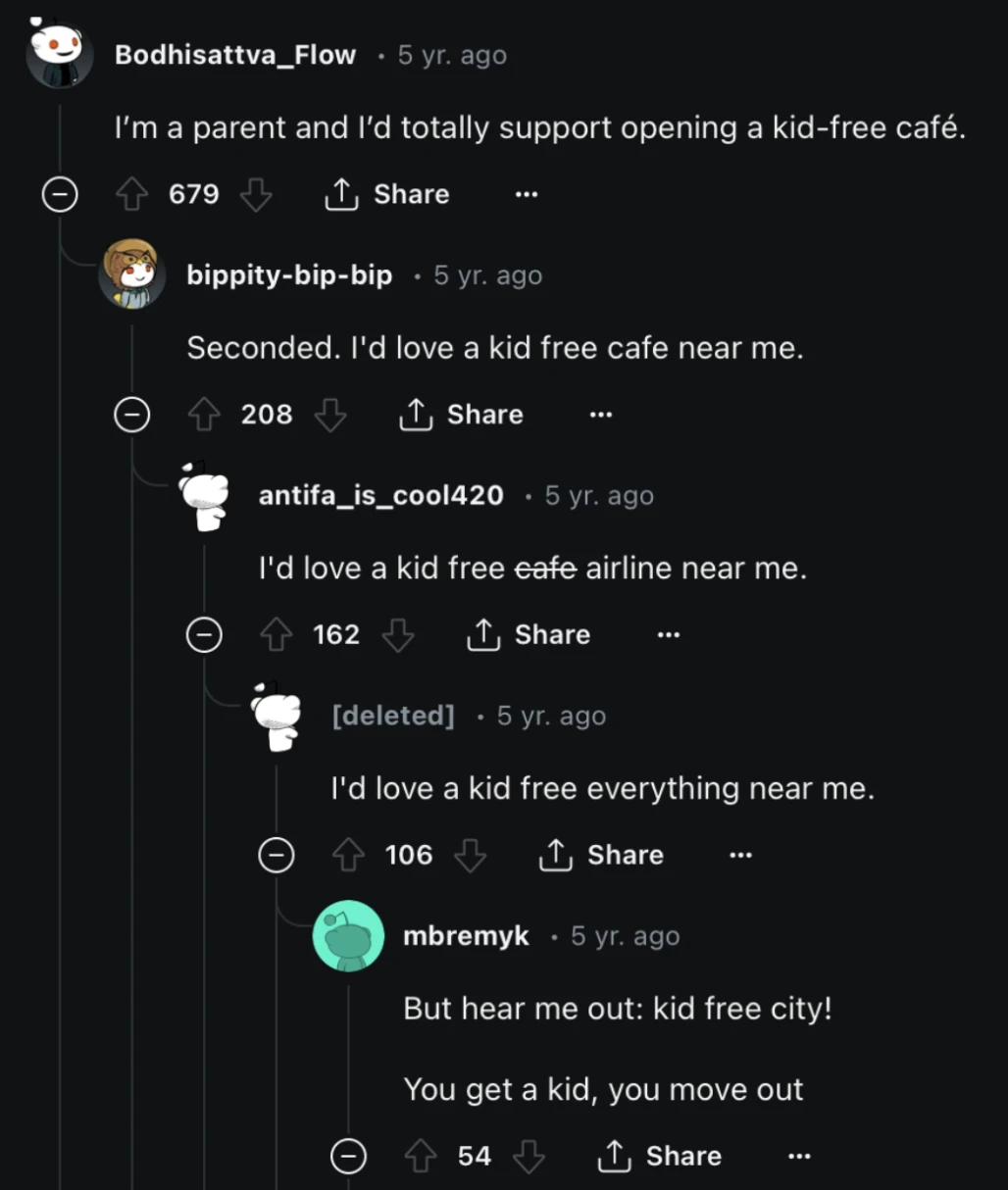Open more options for mbremyk's comment
Image resolution: width=1008 pixels, height=1190 pixels.
[799, 1157]
